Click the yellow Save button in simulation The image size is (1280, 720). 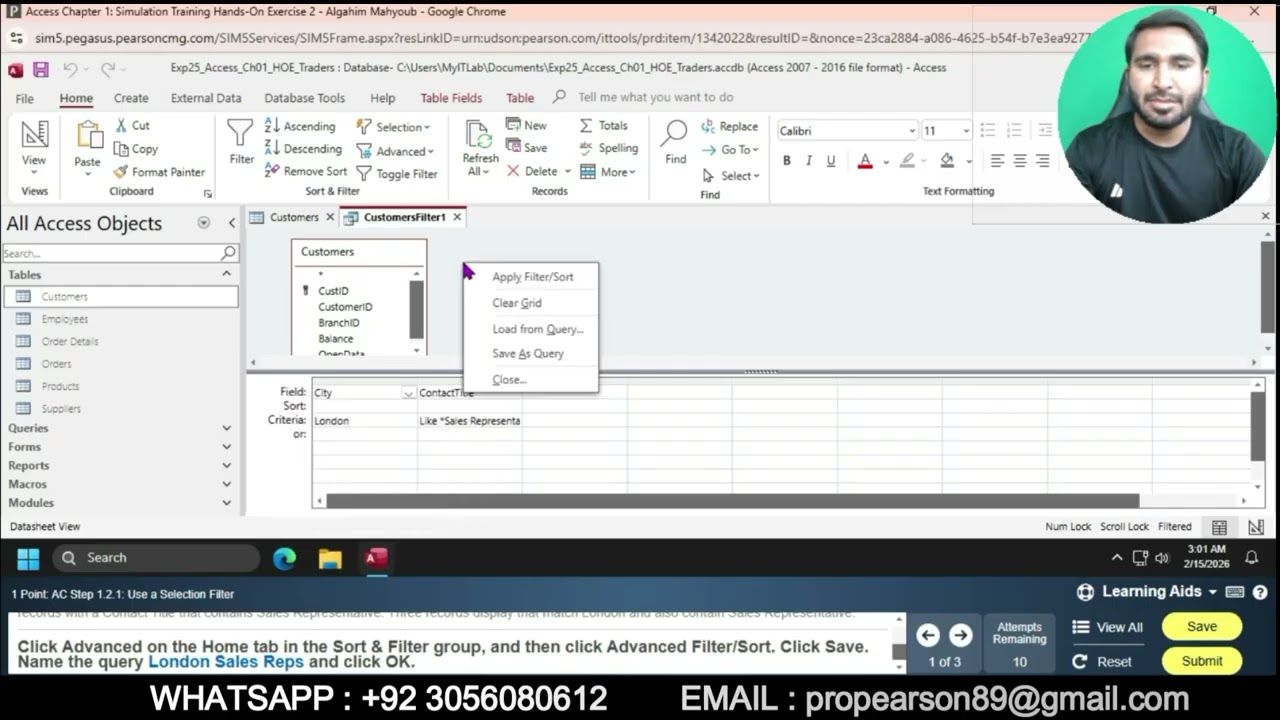pyautogui.click(x=1202, y=627)
